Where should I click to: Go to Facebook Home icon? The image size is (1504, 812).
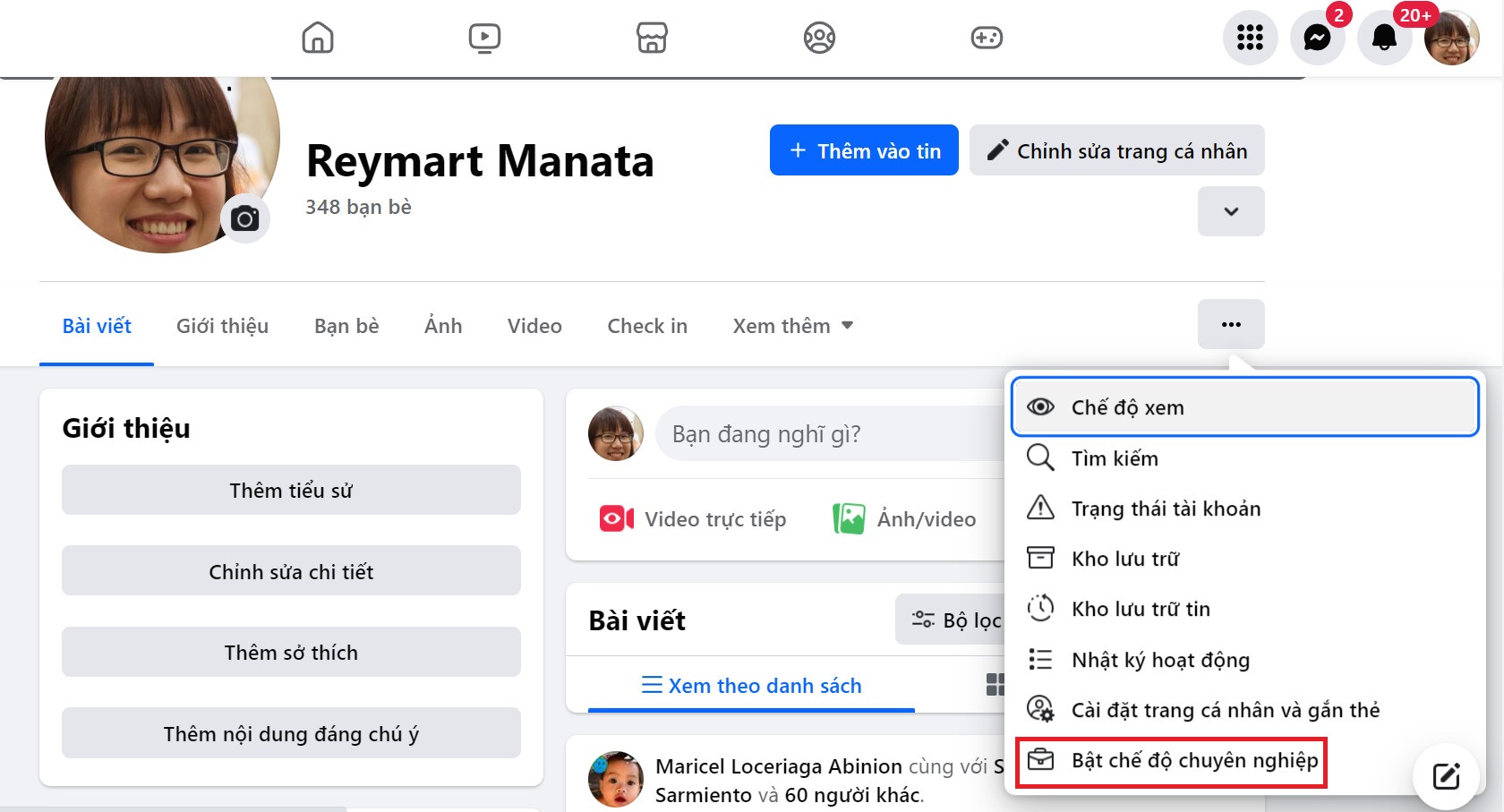[318, 38]
